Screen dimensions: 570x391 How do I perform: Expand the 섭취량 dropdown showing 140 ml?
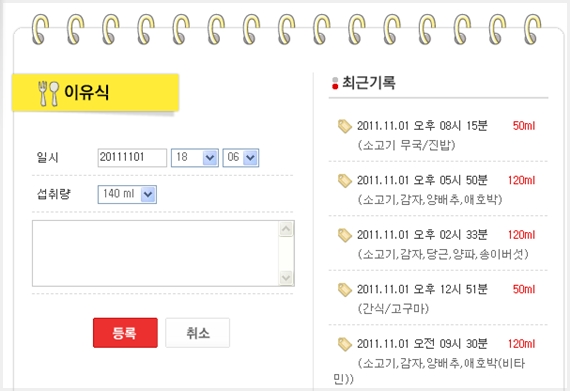[127, 194]
